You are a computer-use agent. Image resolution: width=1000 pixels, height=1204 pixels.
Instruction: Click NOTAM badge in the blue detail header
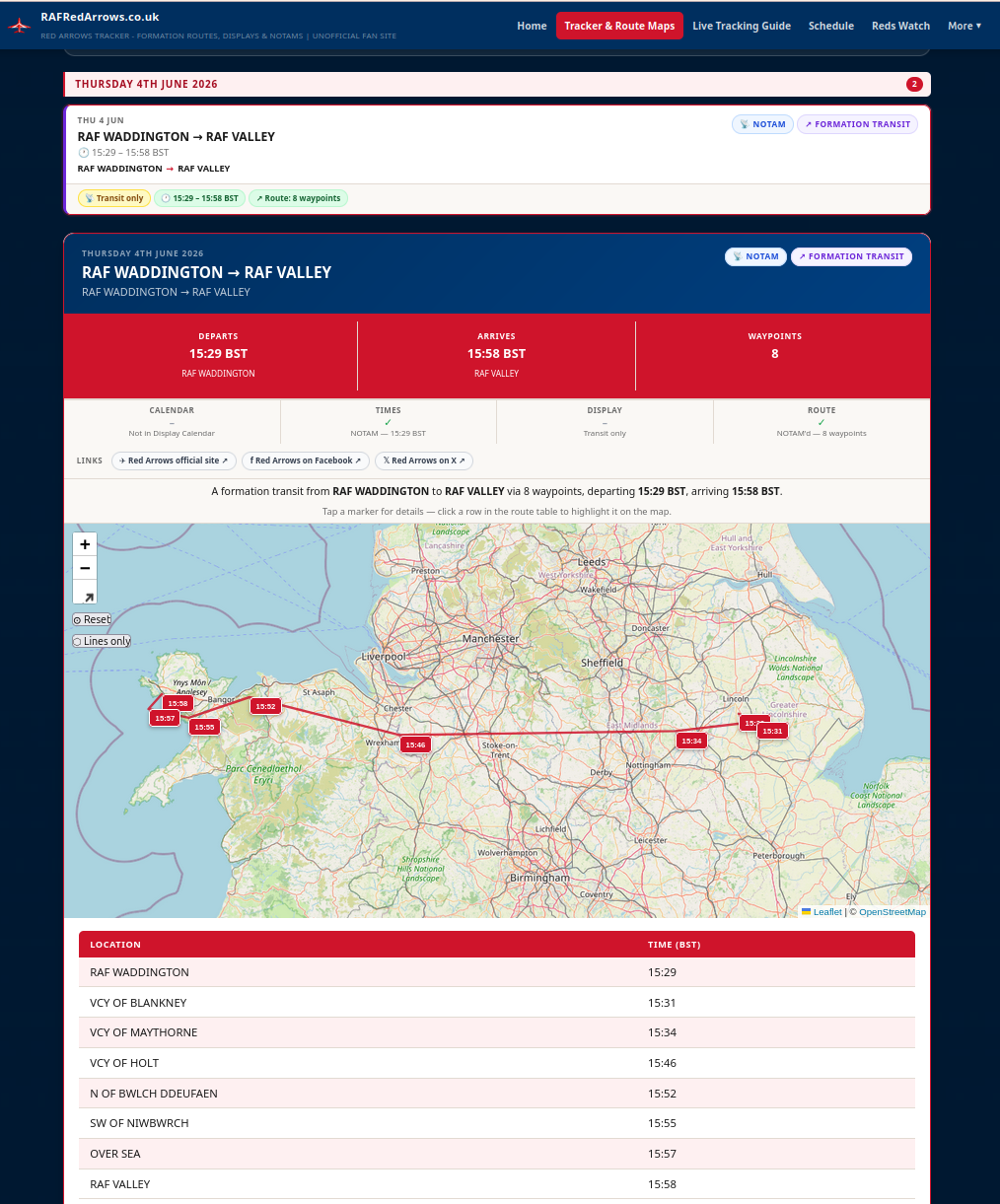(x=755, y=256)
